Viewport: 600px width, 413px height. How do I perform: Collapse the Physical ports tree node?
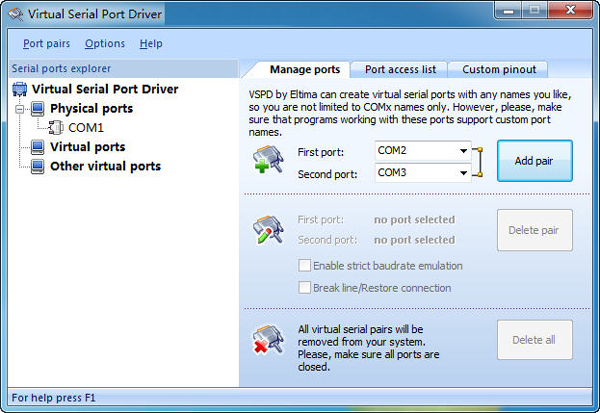pos(20,109)
